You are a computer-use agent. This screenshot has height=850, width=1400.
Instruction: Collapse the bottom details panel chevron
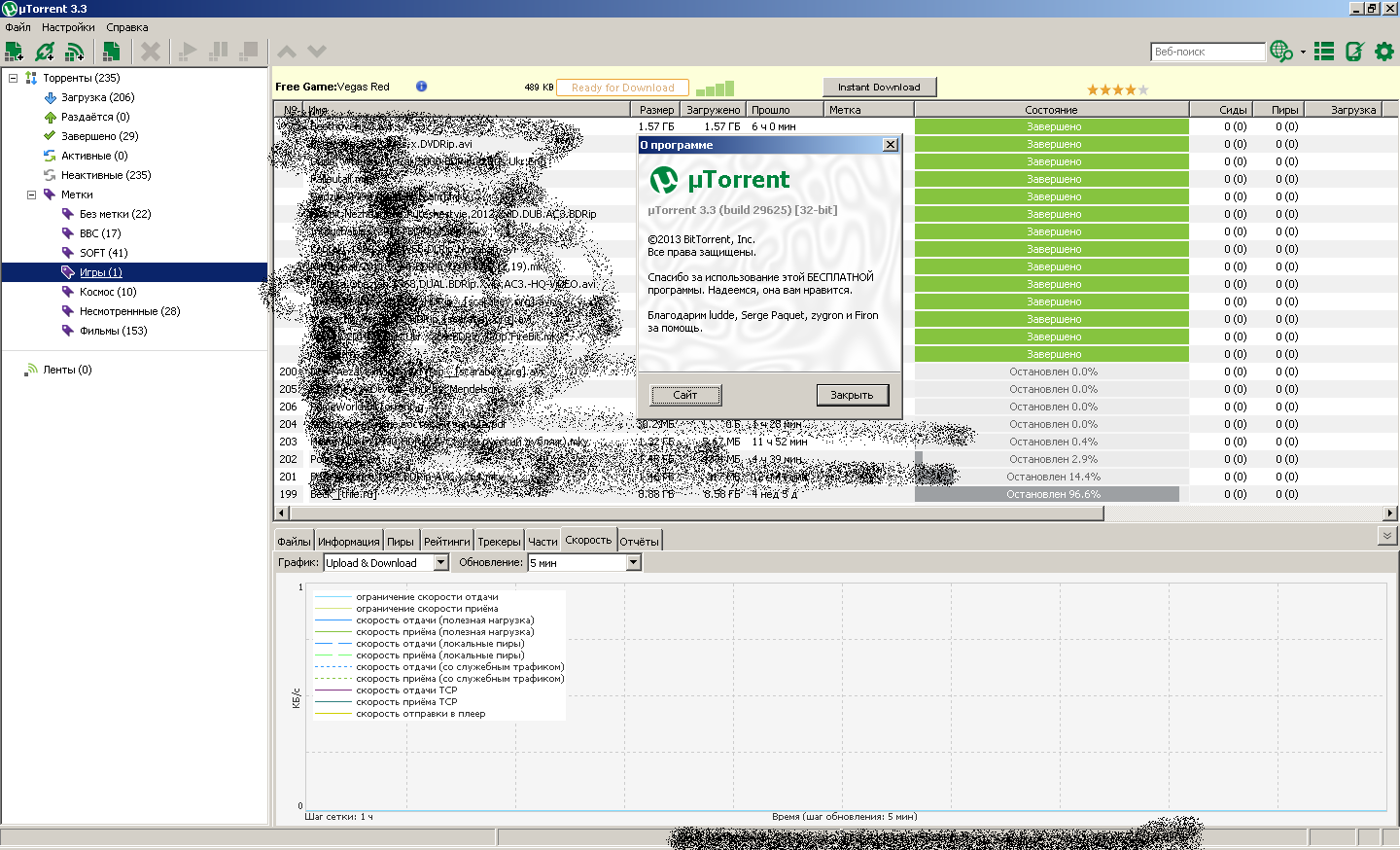[1387, 536]
